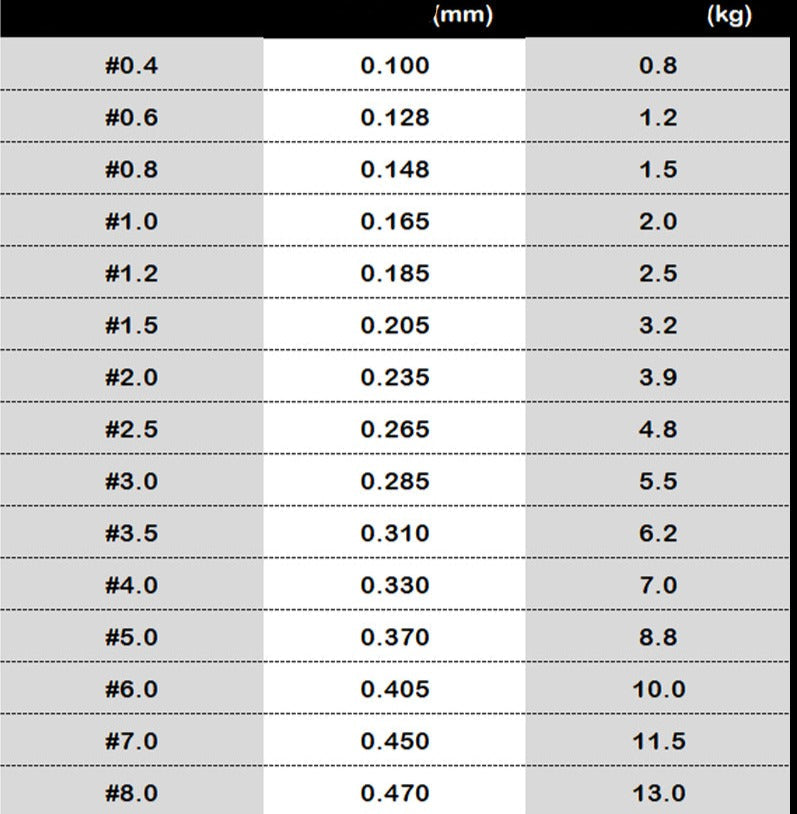Click the 3.2 kg value
The height and width of the screenshot is (814, 797).
tap(658, 326)
